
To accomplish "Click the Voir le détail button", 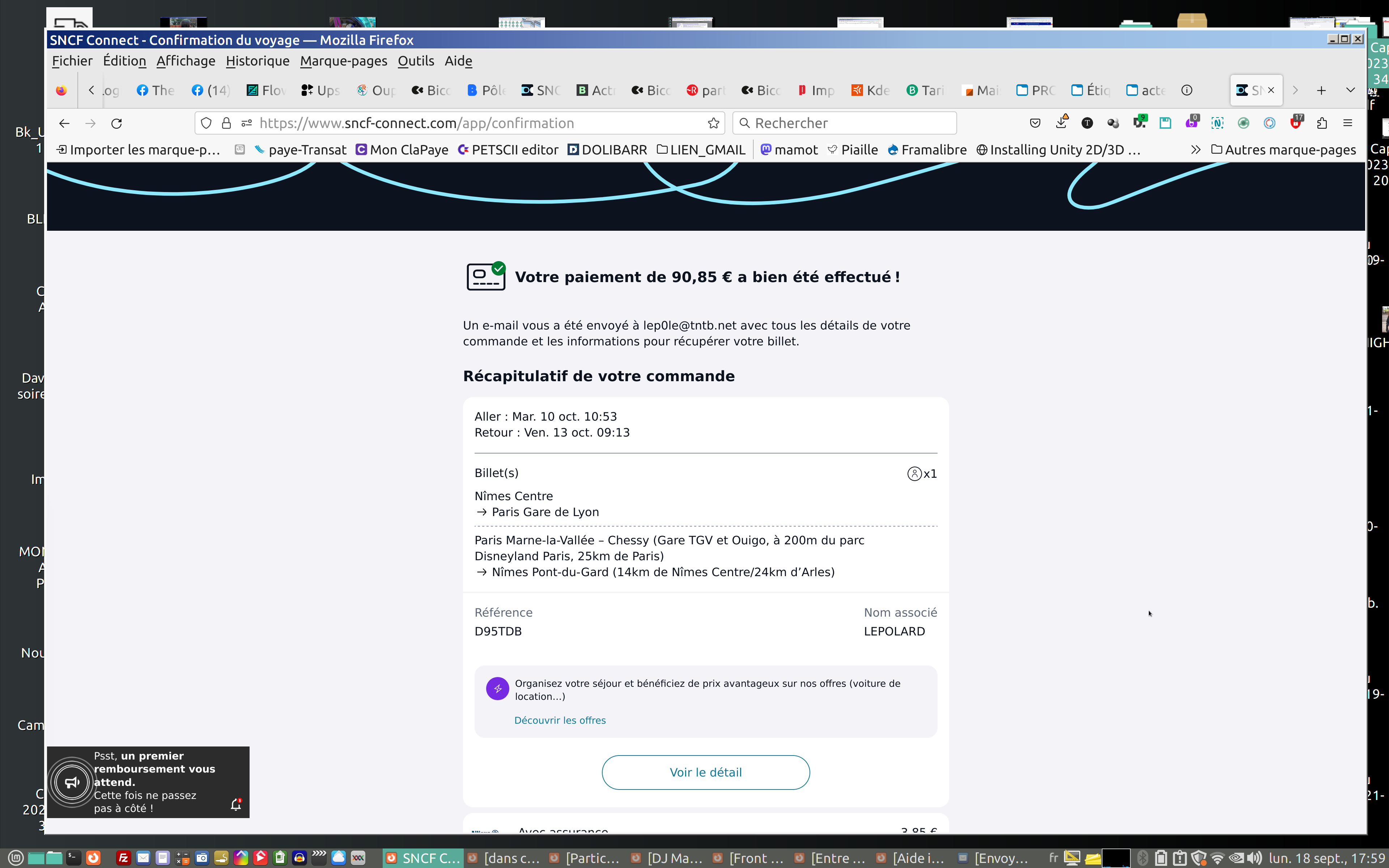I will point(705,772).
